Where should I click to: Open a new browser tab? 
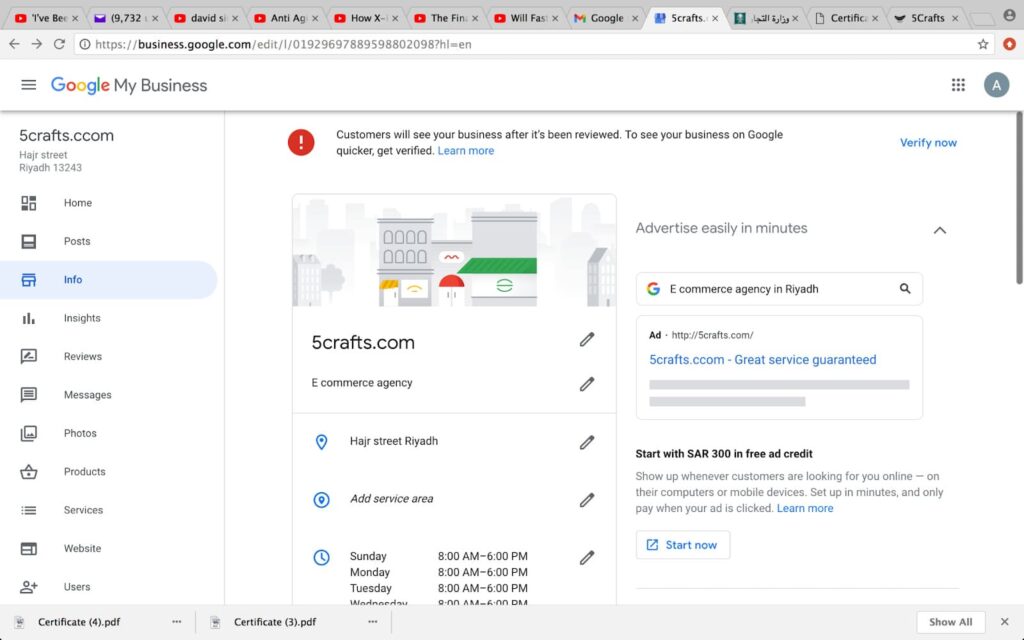pos(982,18)
